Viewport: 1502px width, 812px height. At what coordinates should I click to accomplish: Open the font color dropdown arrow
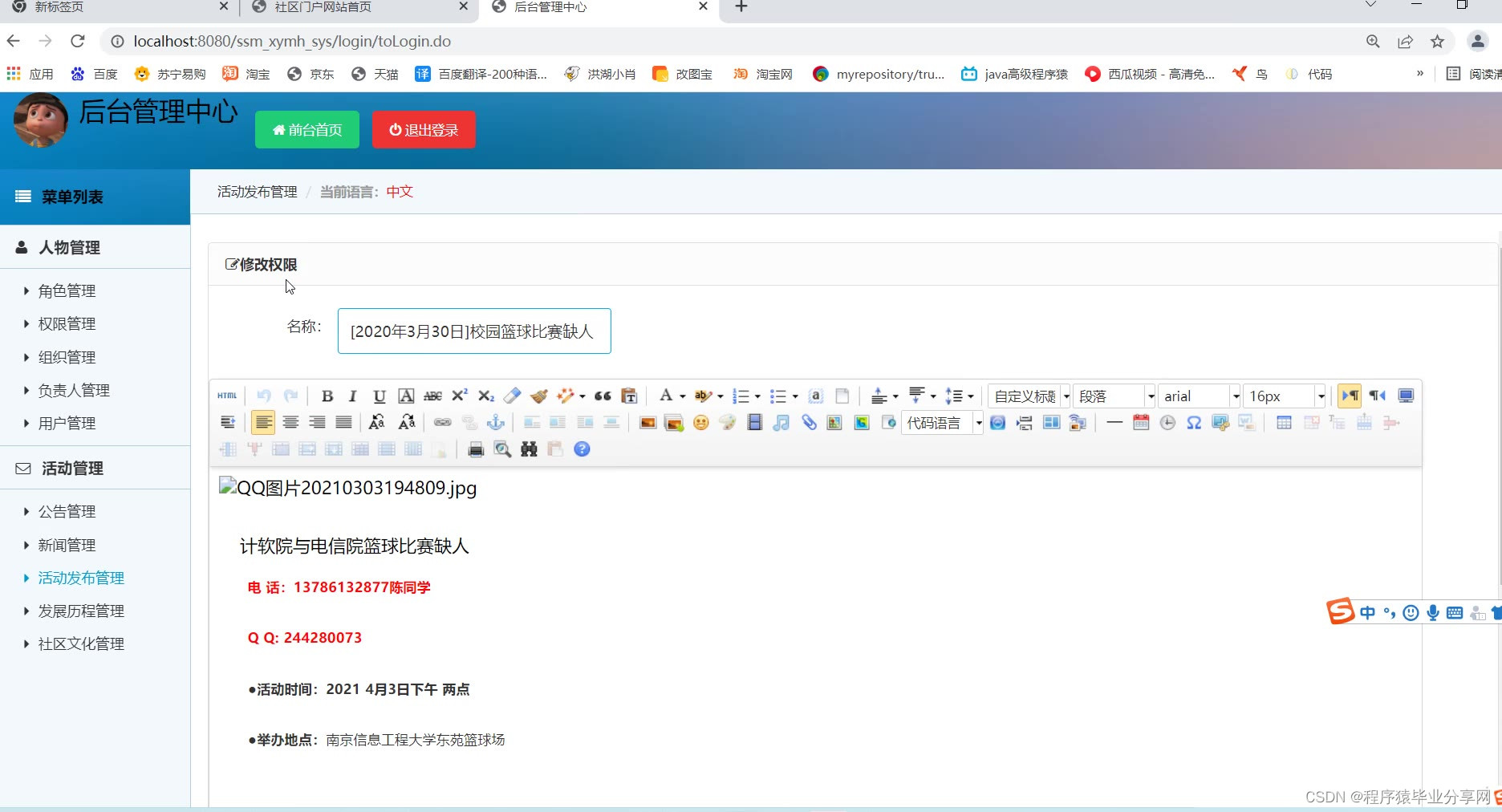[x=682, y=396]
